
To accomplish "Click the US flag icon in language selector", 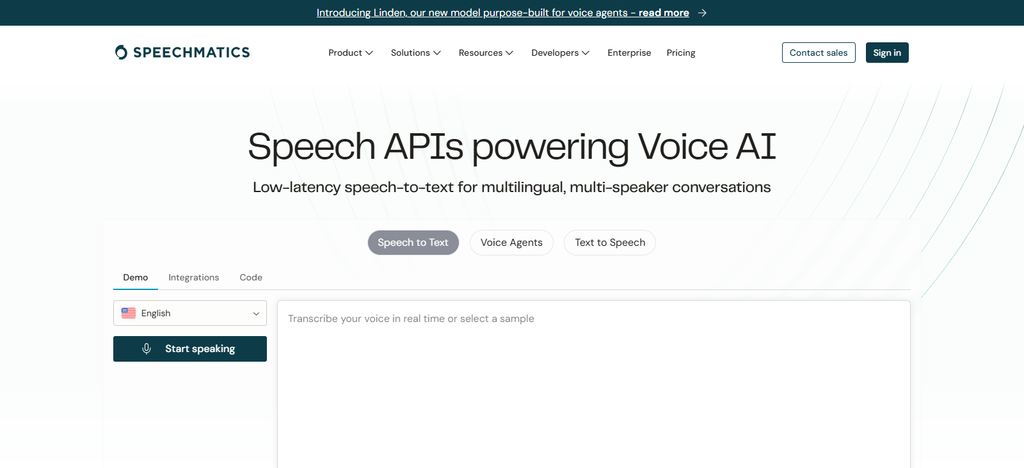I will pyautogui.click(x=129, y=313).
